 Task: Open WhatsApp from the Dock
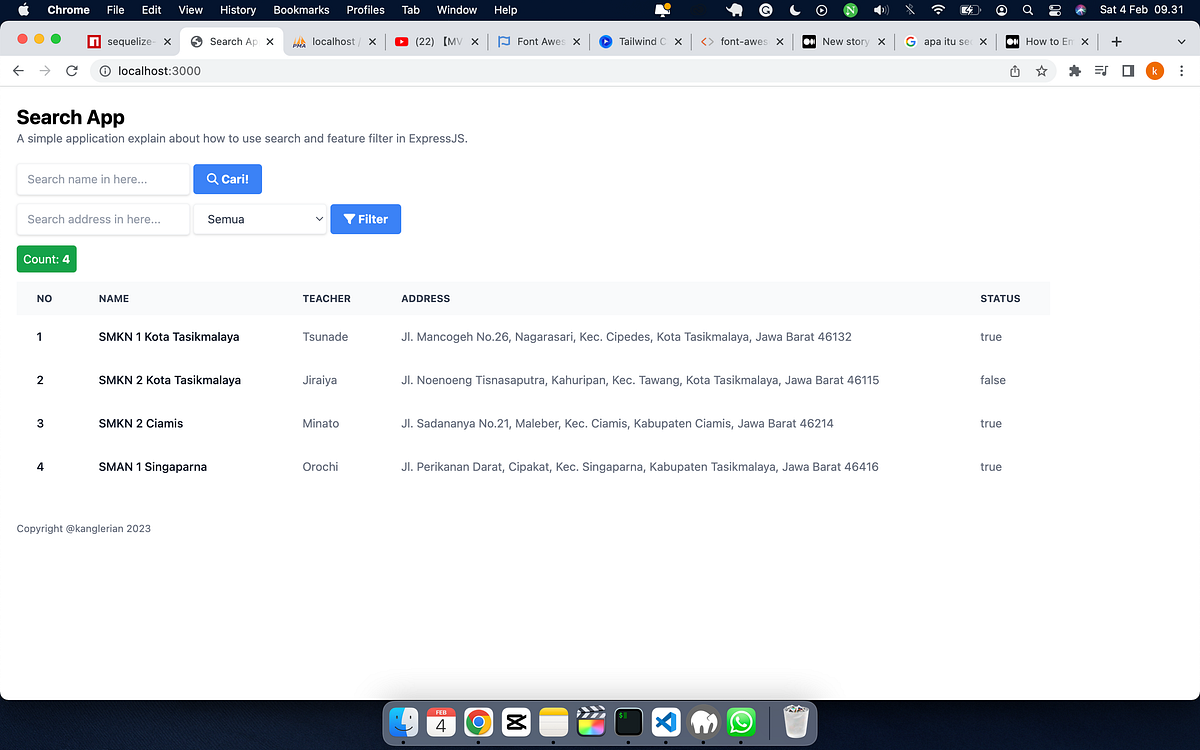[x=741, y=722]
